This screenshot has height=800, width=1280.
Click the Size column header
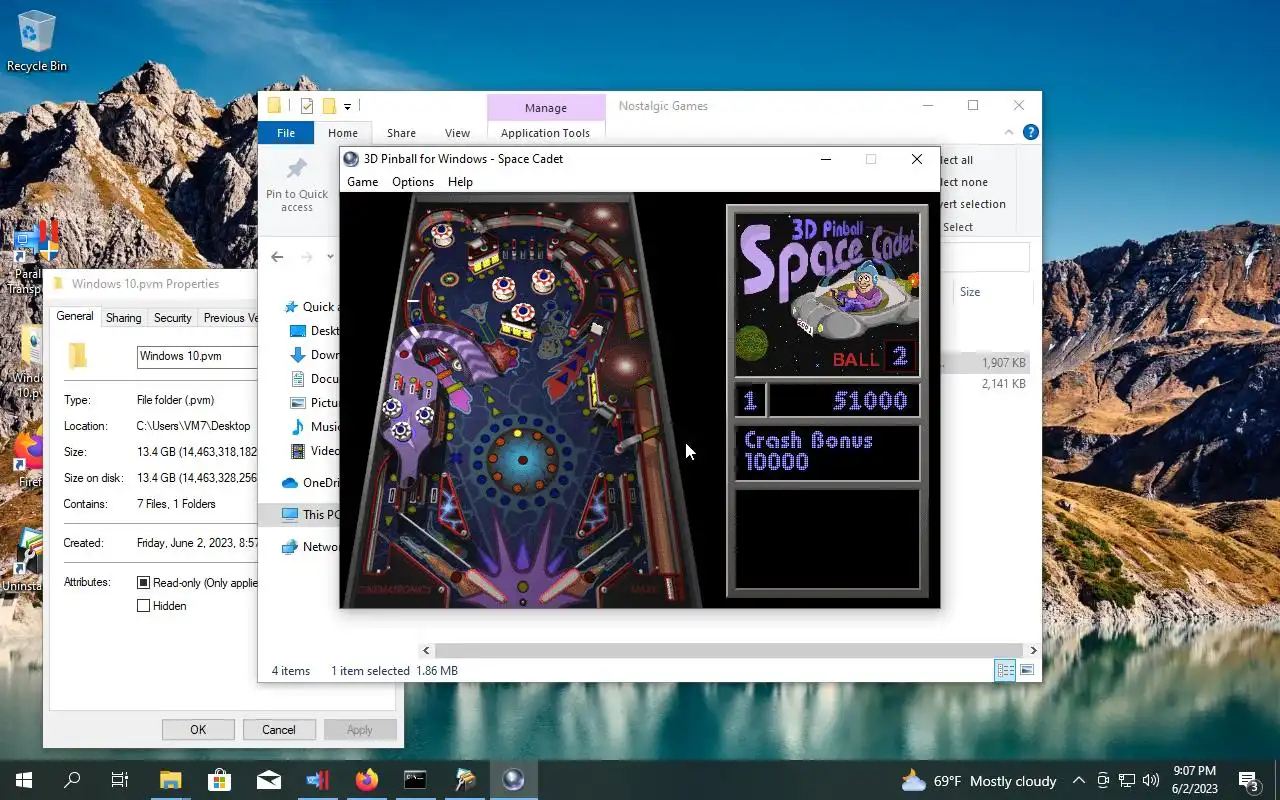coord(970,292)
